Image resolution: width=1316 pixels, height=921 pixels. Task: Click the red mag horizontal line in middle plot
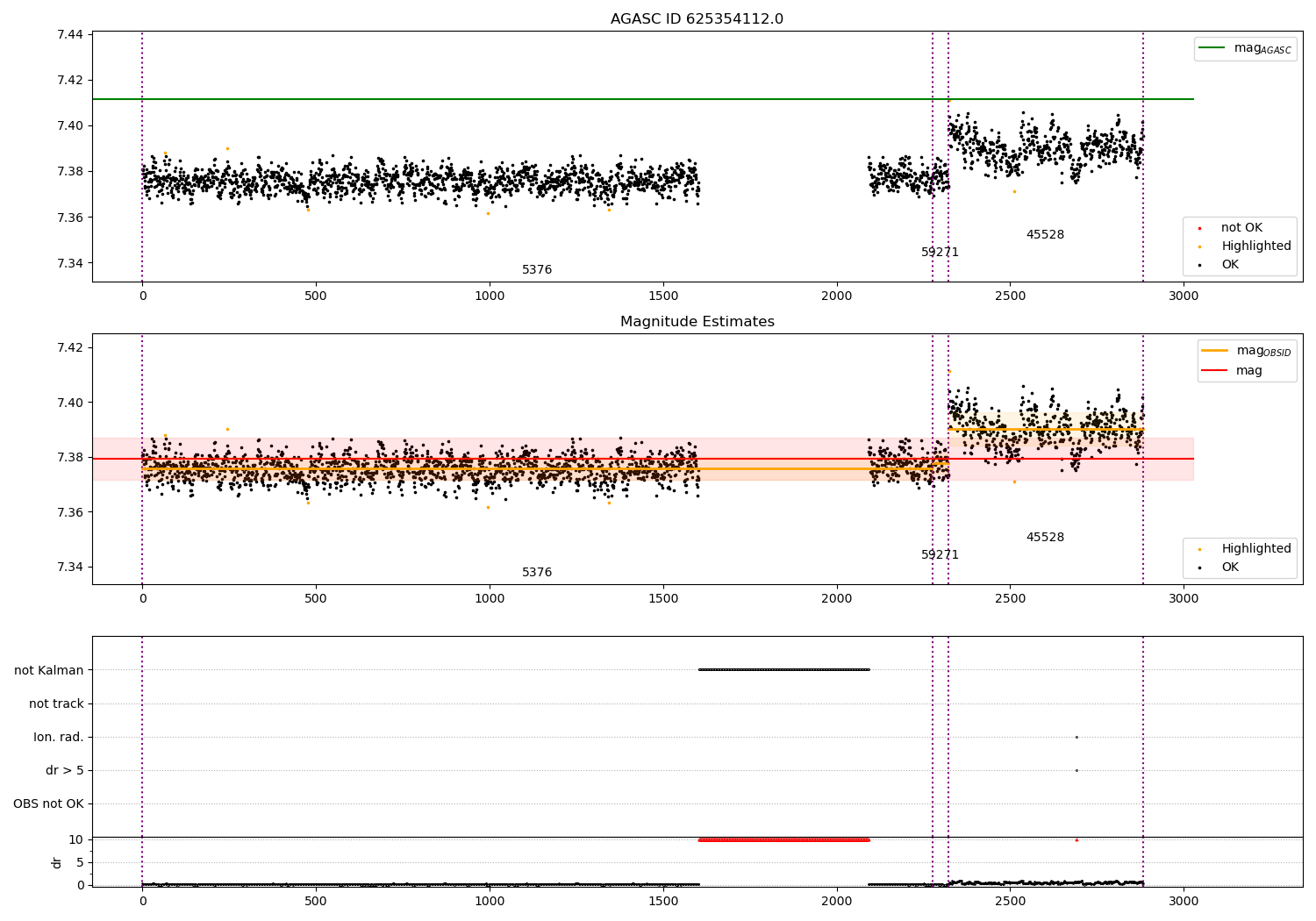643,459
